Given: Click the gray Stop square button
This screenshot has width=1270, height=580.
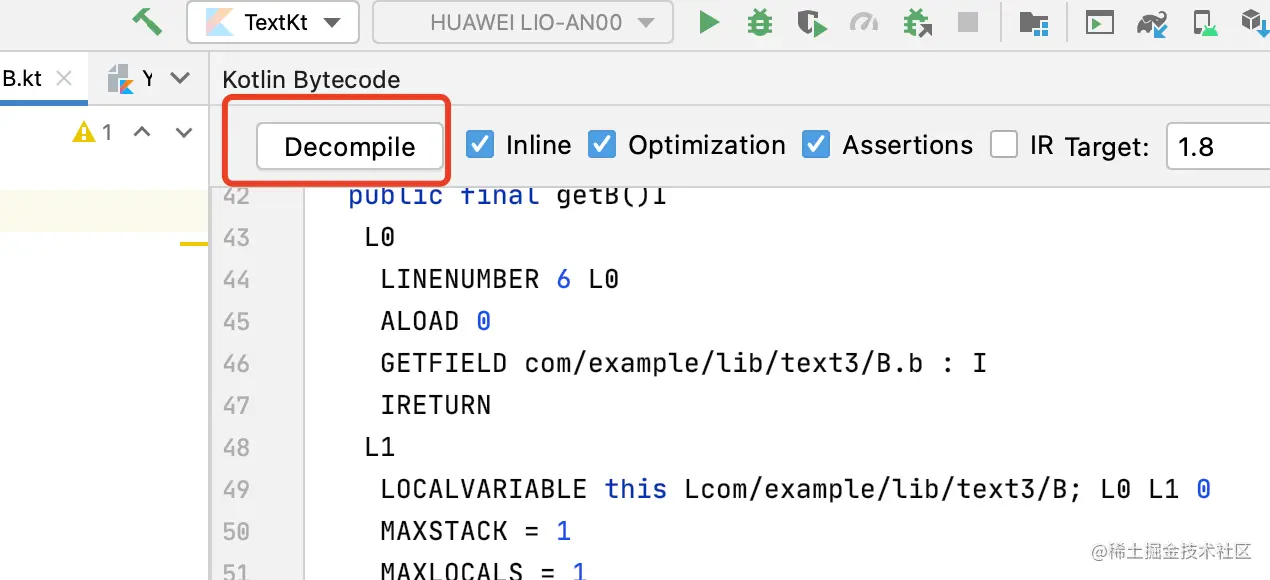Looking at the screenshot, I should click(967, 22).
